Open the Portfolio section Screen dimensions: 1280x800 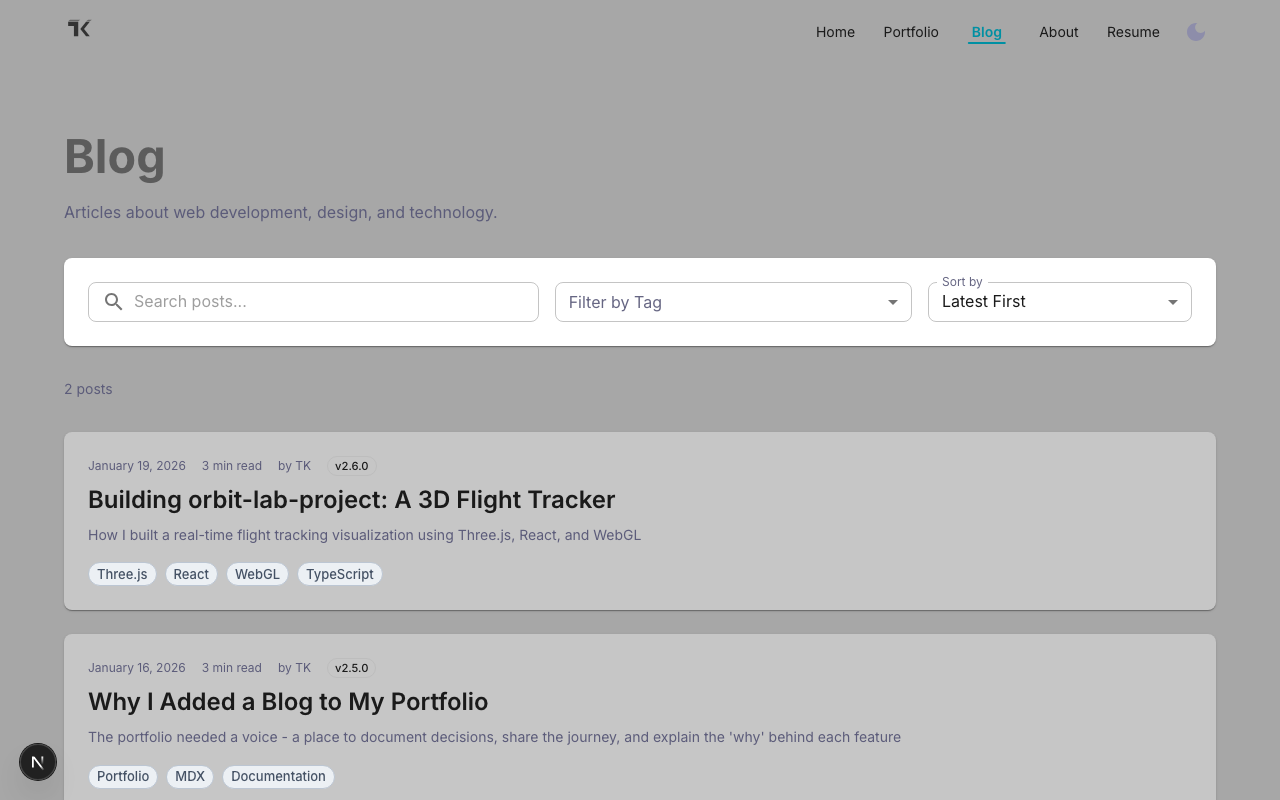(910, 32)
